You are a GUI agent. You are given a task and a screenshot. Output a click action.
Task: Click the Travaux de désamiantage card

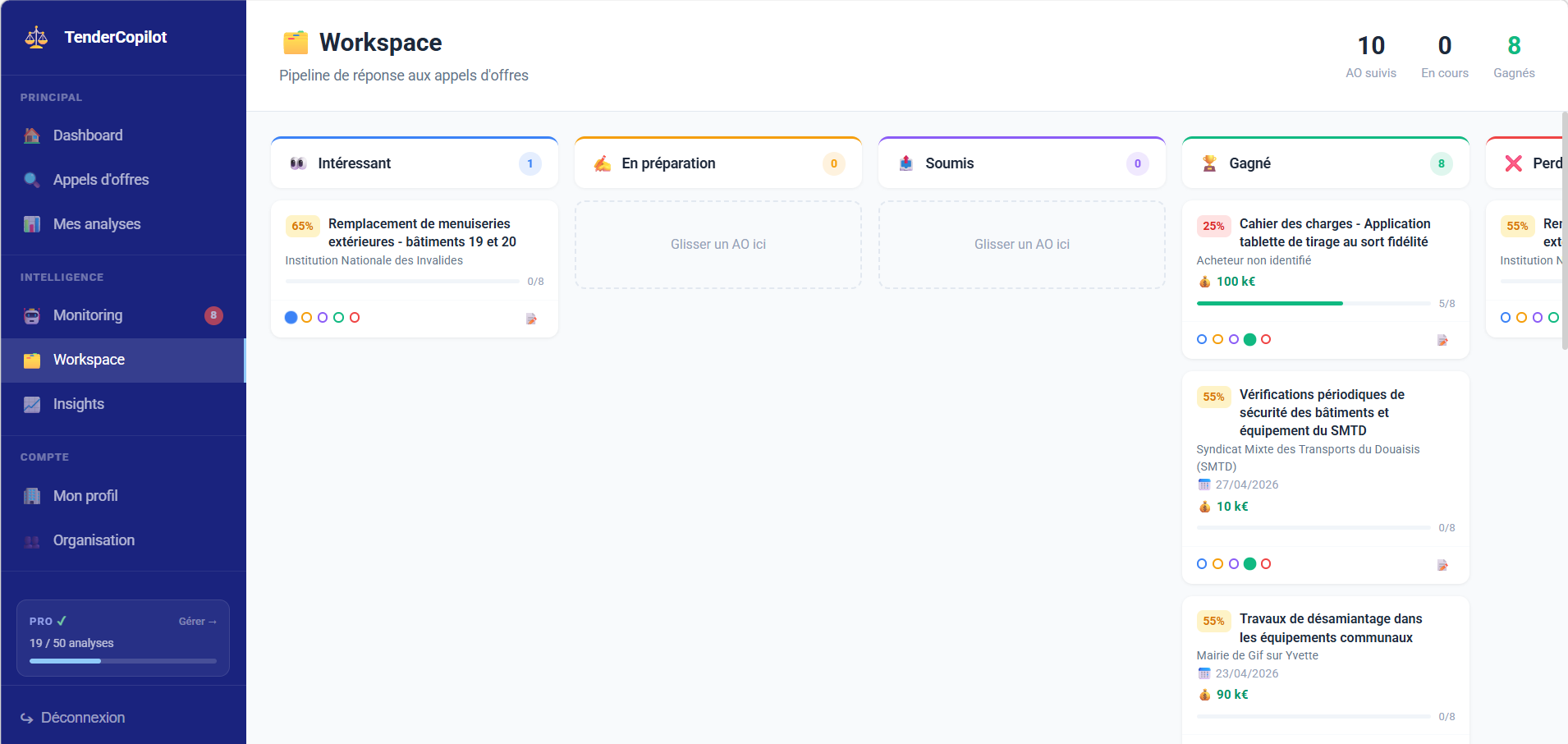pyautogui.click(x=1324, y=657)
